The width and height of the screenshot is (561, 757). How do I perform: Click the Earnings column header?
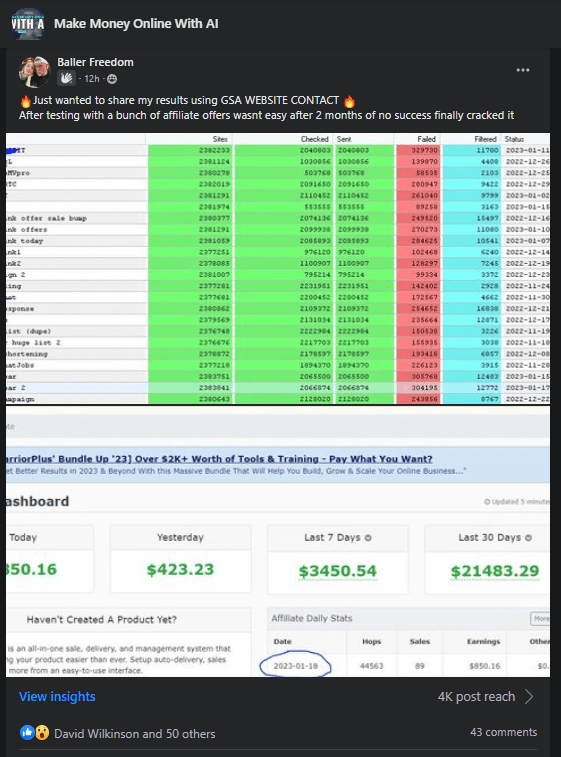483,642
